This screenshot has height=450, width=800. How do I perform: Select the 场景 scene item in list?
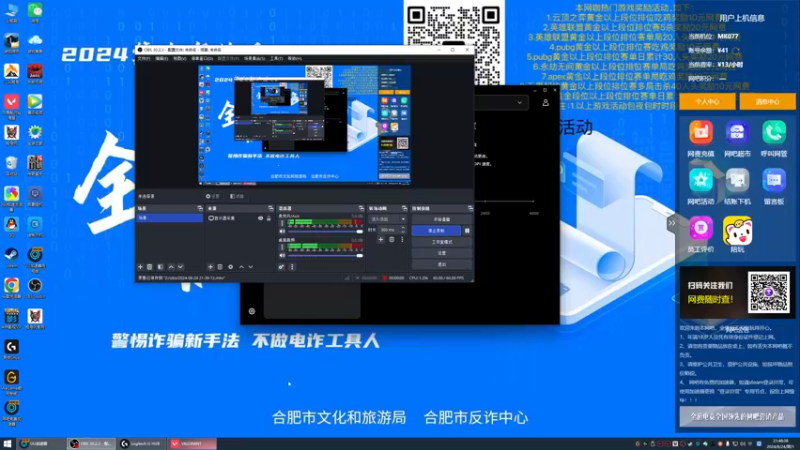click(169, 218)
